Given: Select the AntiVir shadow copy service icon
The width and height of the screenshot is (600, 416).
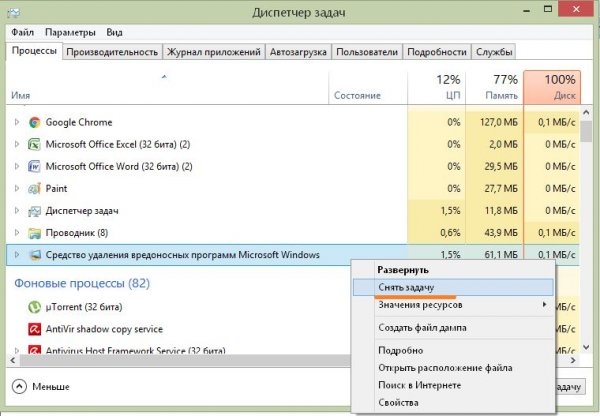Looking at the screenshot, I should [x=35, y=329].
